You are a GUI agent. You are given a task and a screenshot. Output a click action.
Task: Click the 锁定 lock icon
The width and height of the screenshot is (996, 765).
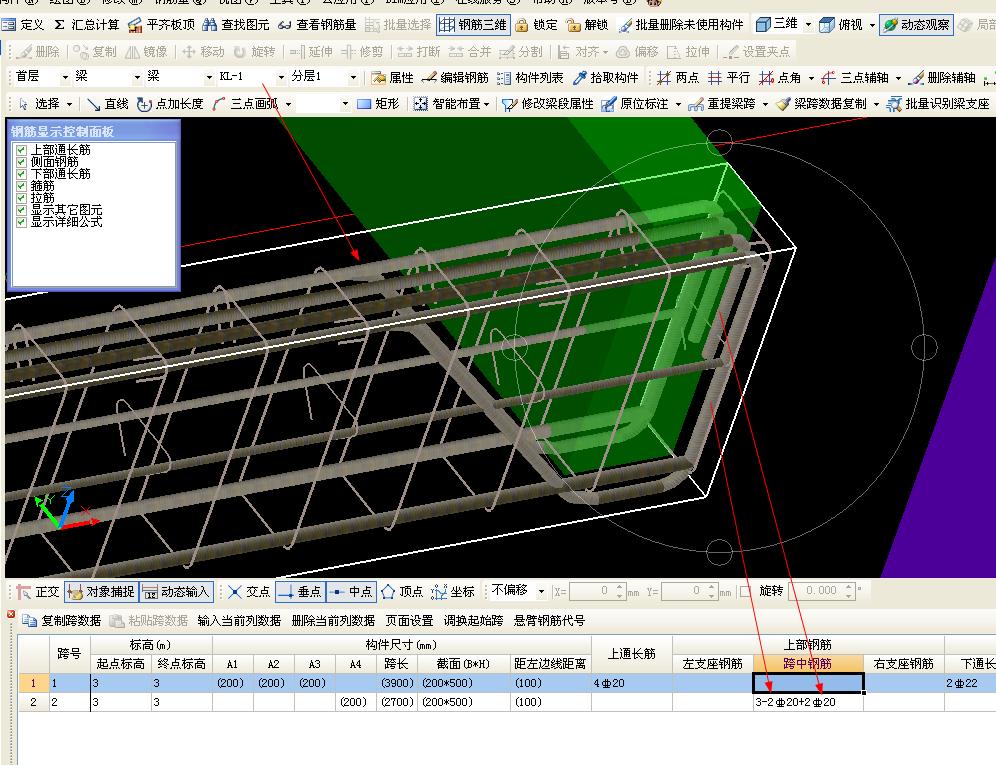pyautogui.click(x=536, y=24)
